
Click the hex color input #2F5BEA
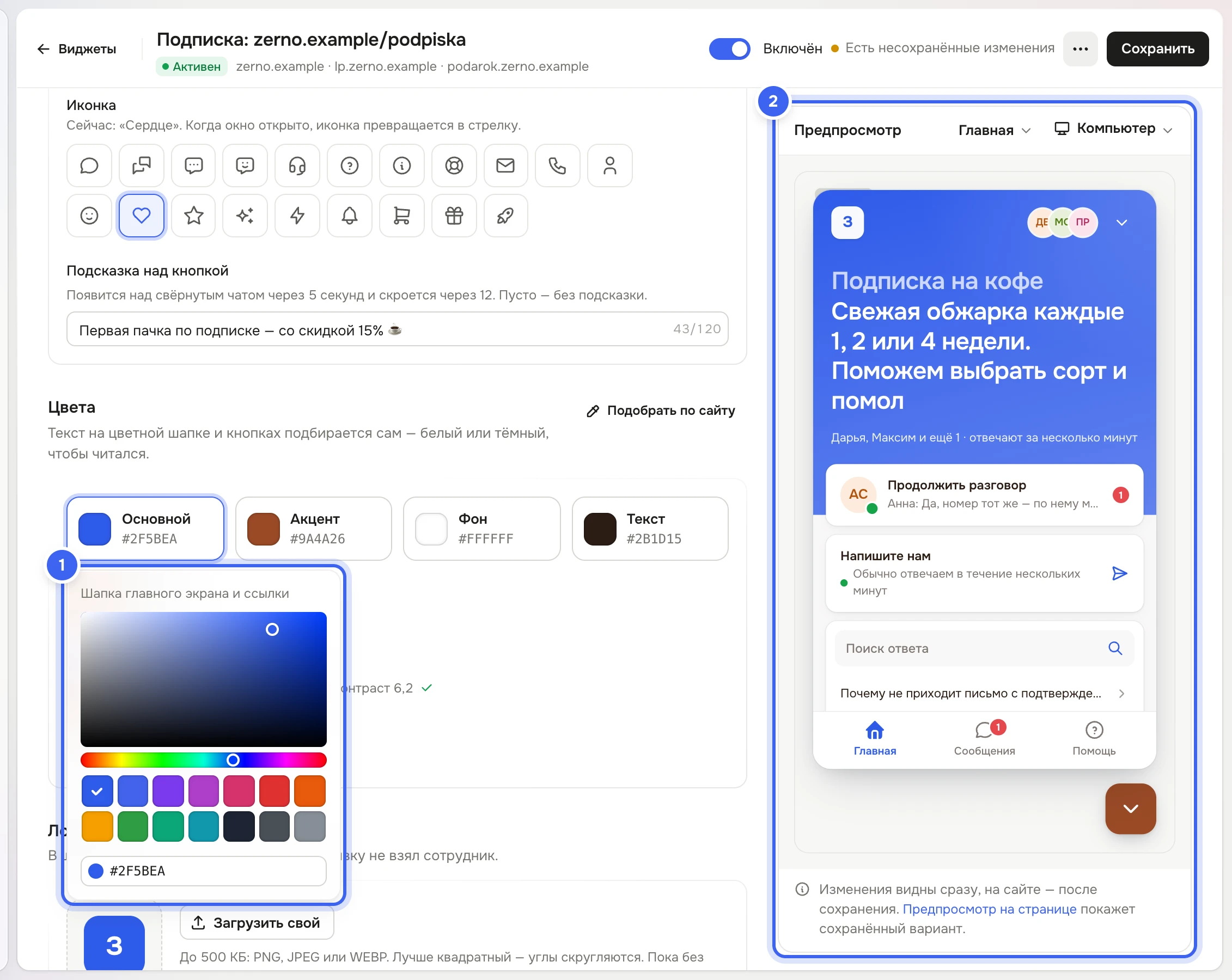204,871
